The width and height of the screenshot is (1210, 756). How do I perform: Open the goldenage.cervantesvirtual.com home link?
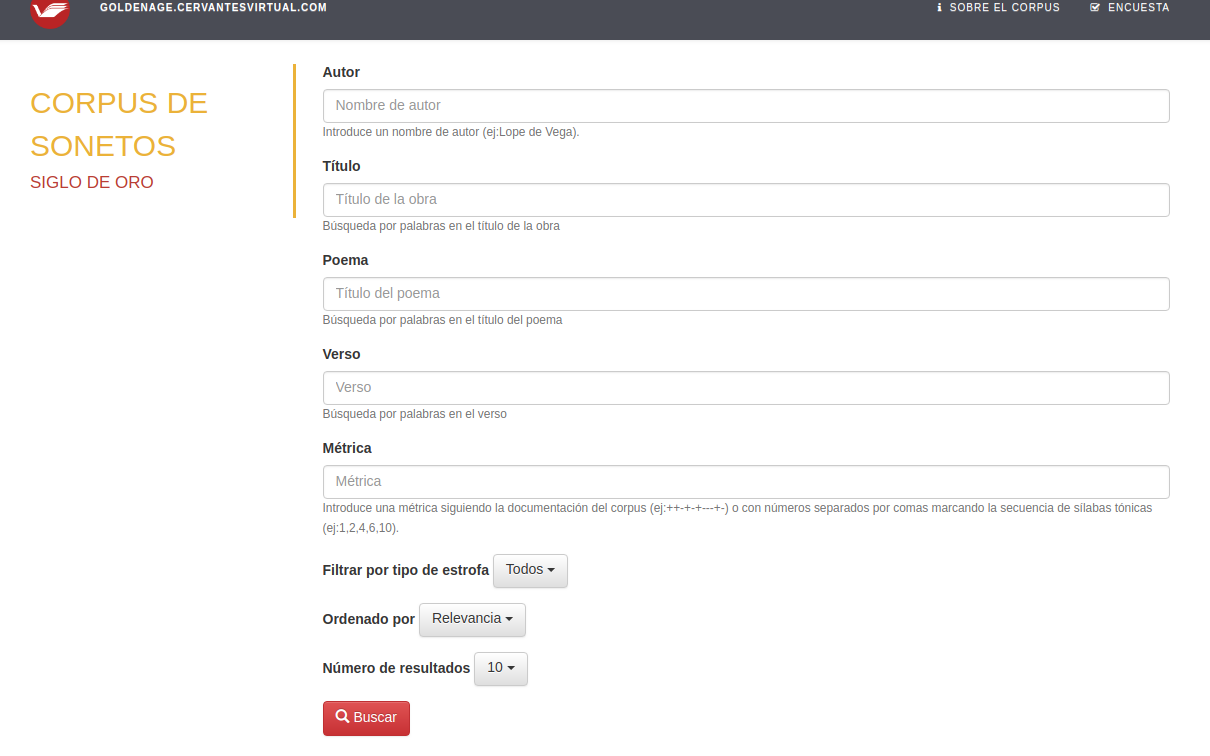[213, 8]
